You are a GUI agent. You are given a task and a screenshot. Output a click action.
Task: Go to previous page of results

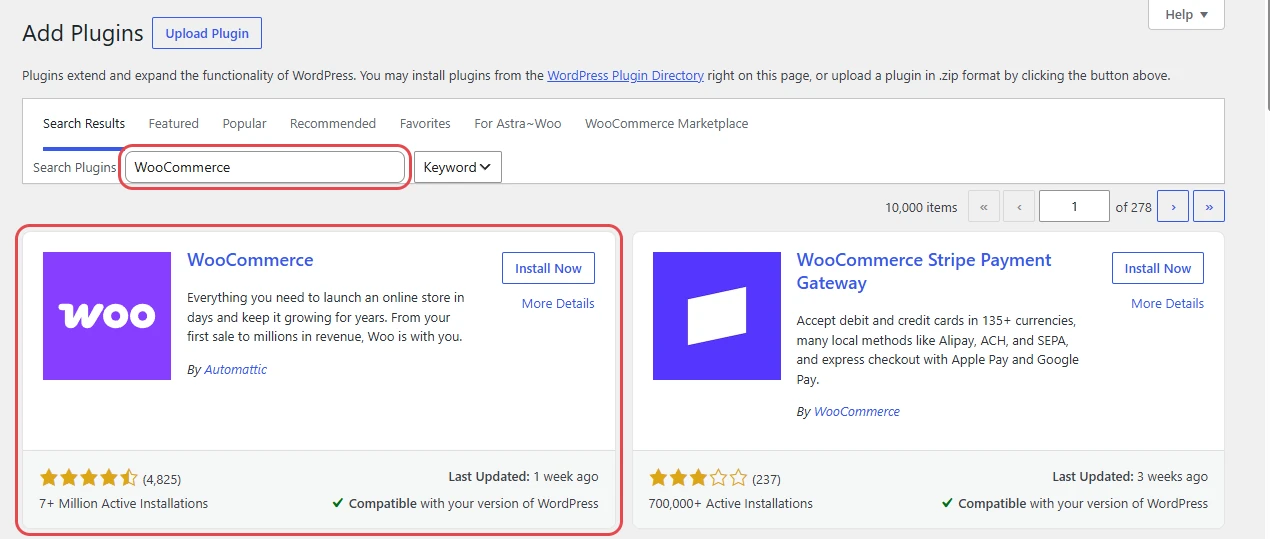(x=1019, y=207)
